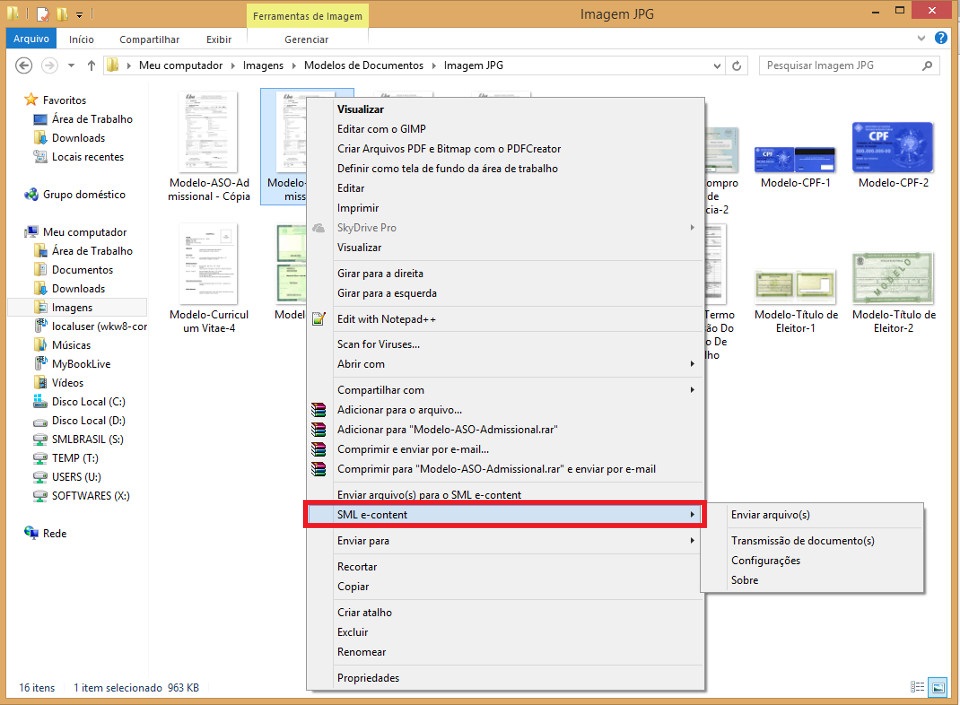Click the Up one level arrow
The height and width of the screenshot is (705, 960).
[x=91, y=66]
